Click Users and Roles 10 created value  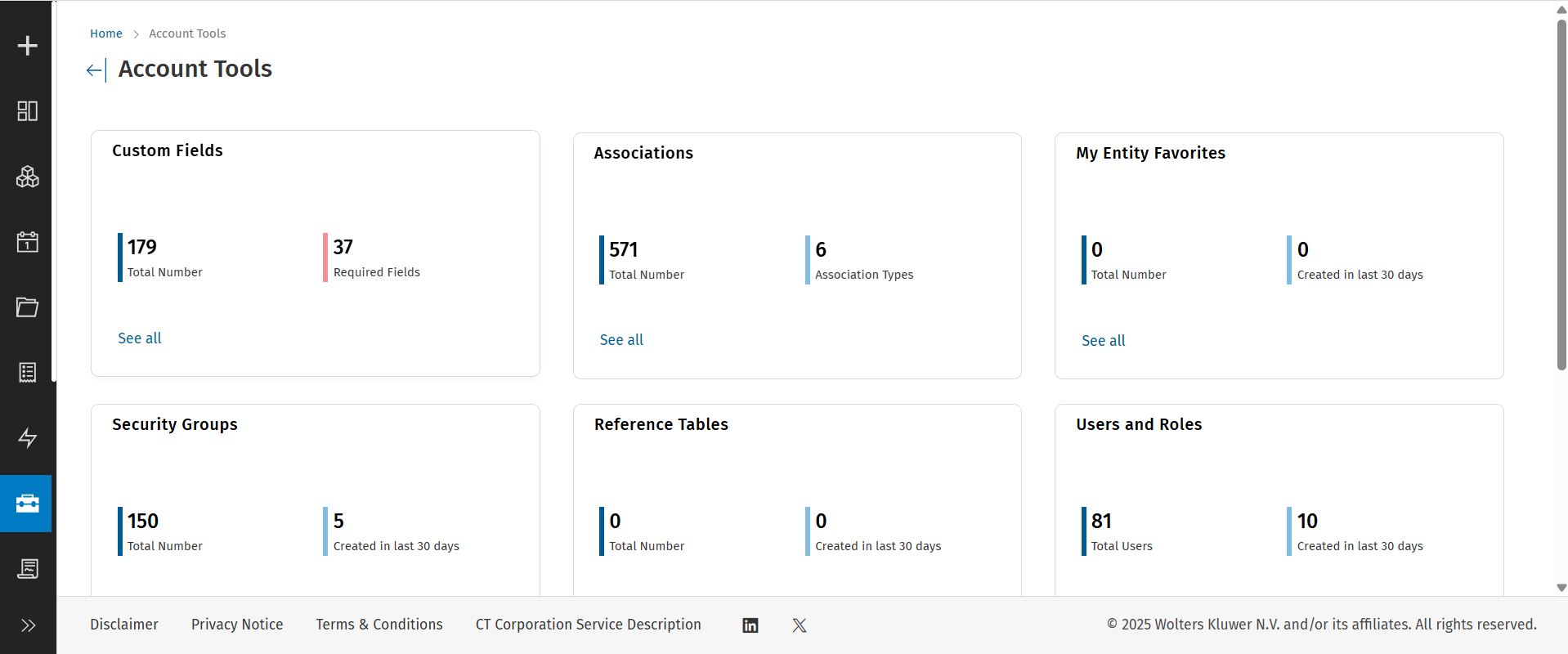(x=1307, y=521)
